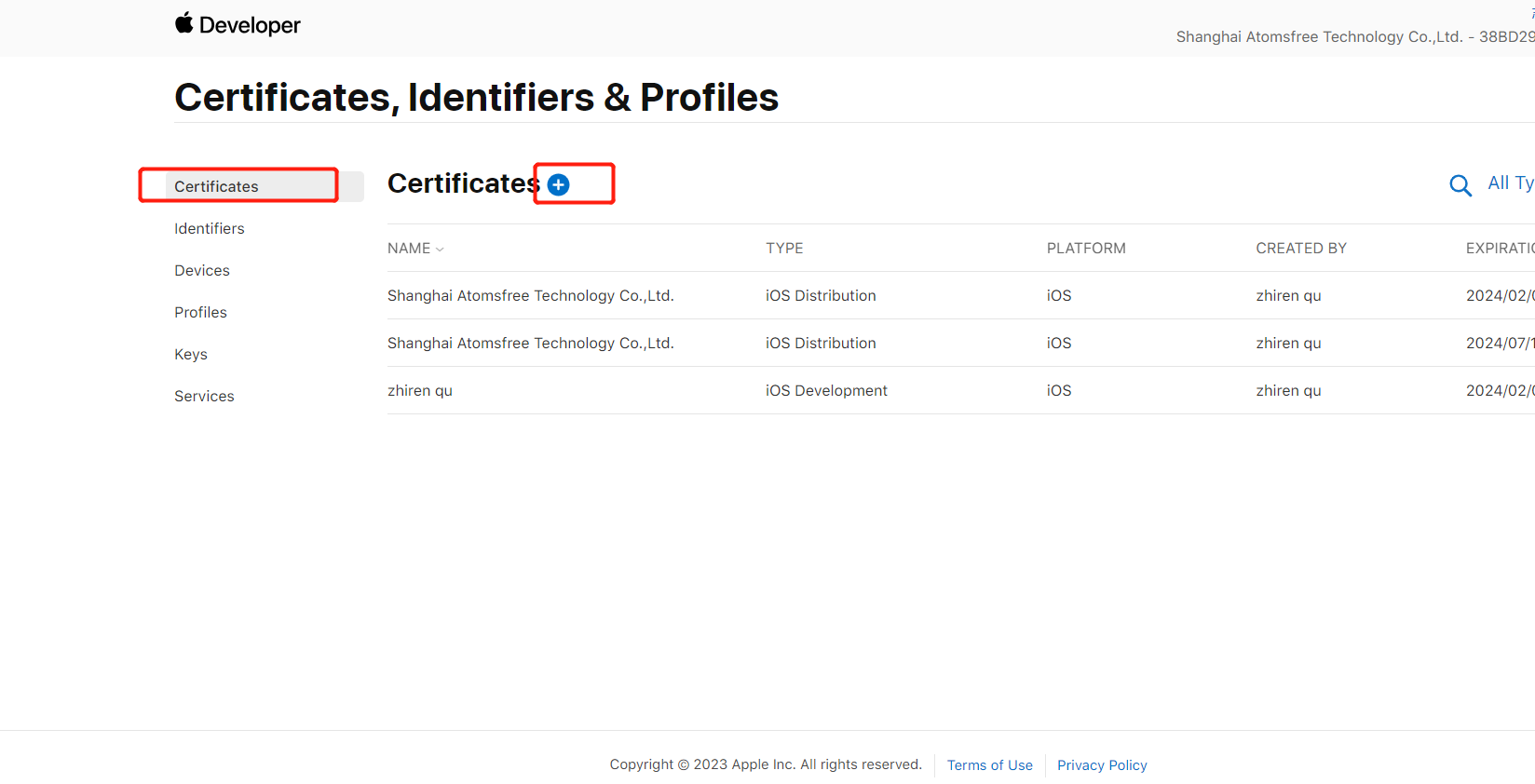Screen dimensions: 1535x784
Task: Click the CREATED BY column header
Action: 1301,248
